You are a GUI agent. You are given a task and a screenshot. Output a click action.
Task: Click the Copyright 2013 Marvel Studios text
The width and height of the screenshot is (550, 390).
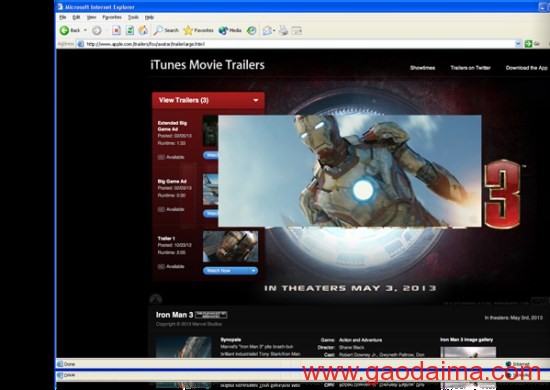[x=189, y=324]
